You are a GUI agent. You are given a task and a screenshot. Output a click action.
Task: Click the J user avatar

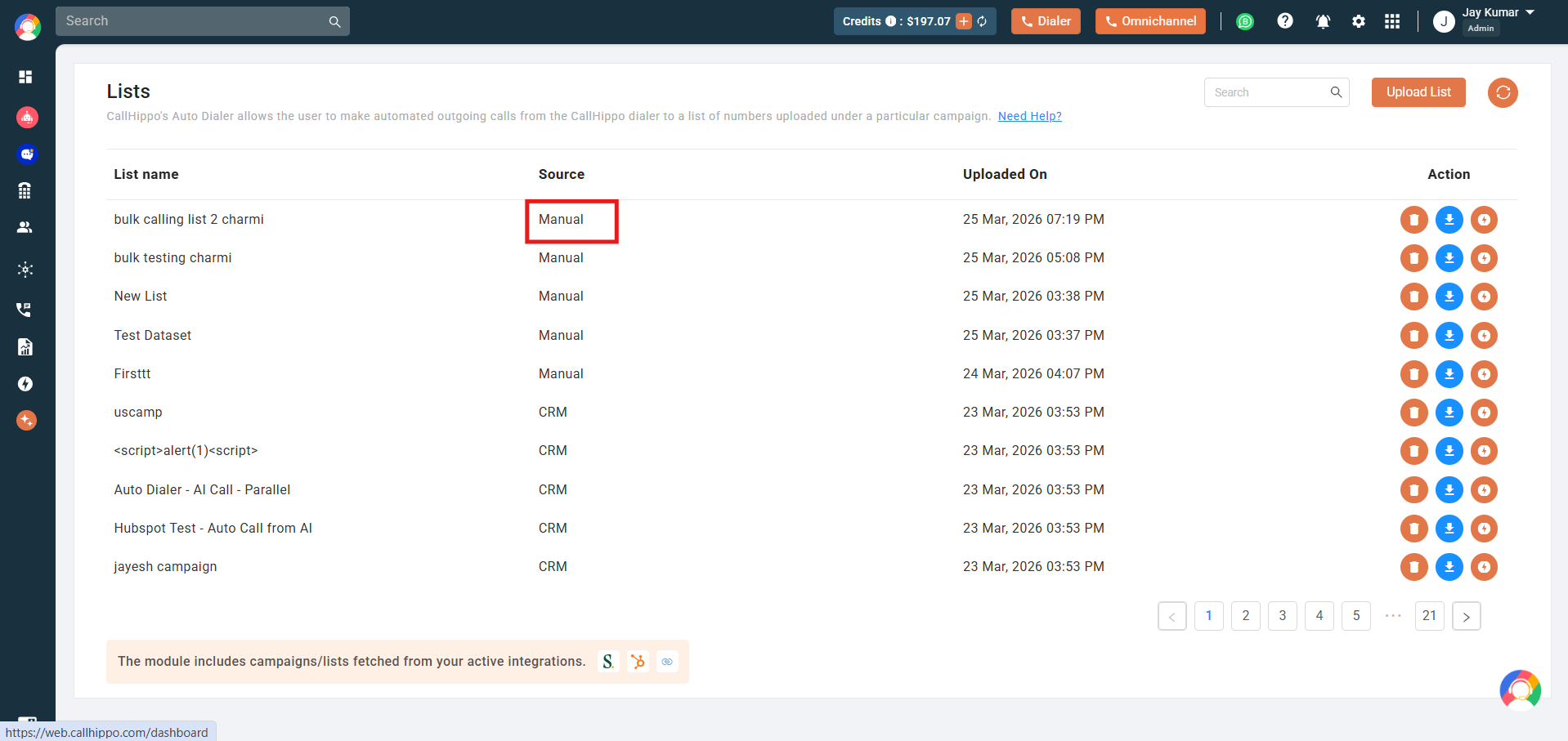pyautogui.click(x=1444, y=22)
